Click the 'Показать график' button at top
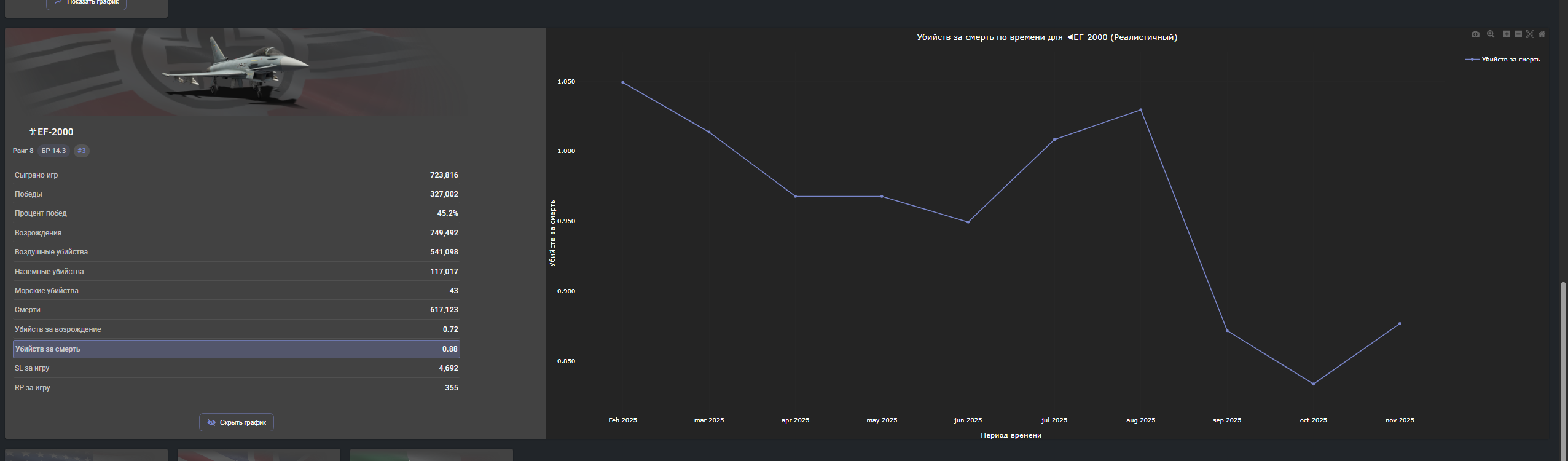Viewport: 1568px width, 461px height. (x=86, y=3)
